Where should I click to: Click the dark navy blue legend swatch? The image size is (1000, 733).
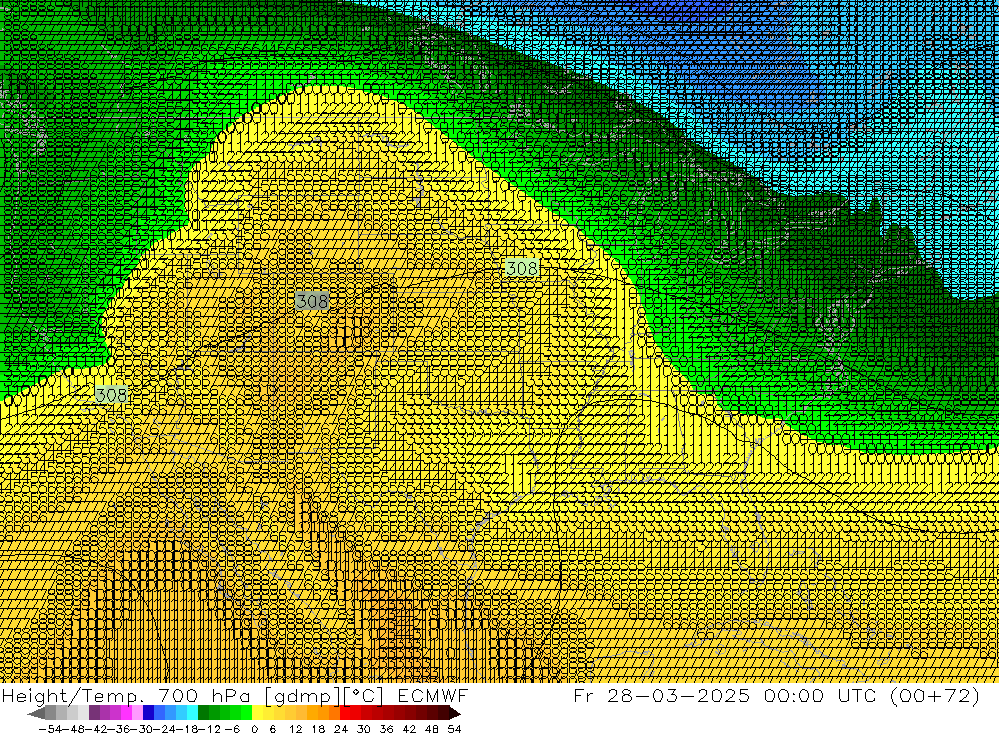tap(148, 713)
